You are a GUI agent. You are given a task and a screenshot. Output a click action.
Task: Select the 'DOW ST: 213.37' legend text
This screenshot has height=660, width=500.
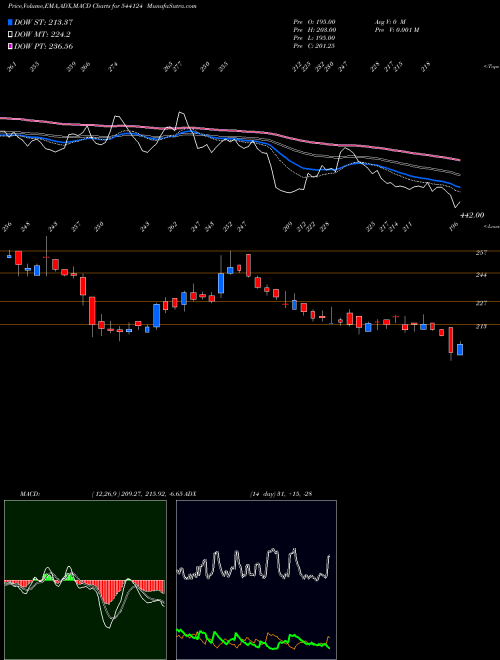tap(44, 22)
